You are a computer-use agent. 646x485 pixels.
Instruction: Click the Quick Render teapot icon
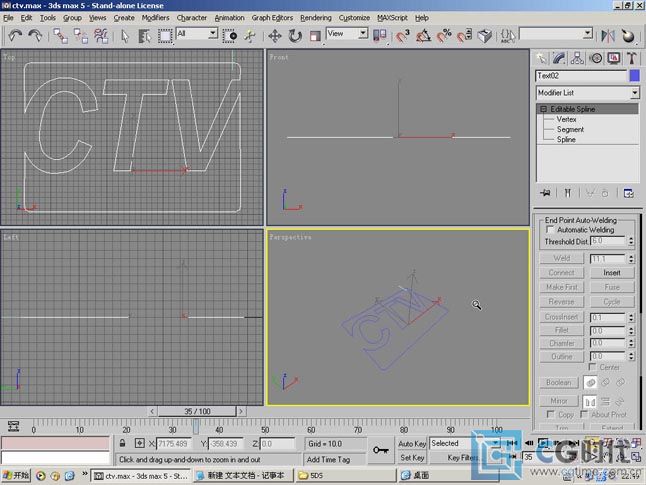tap(628, 36)
